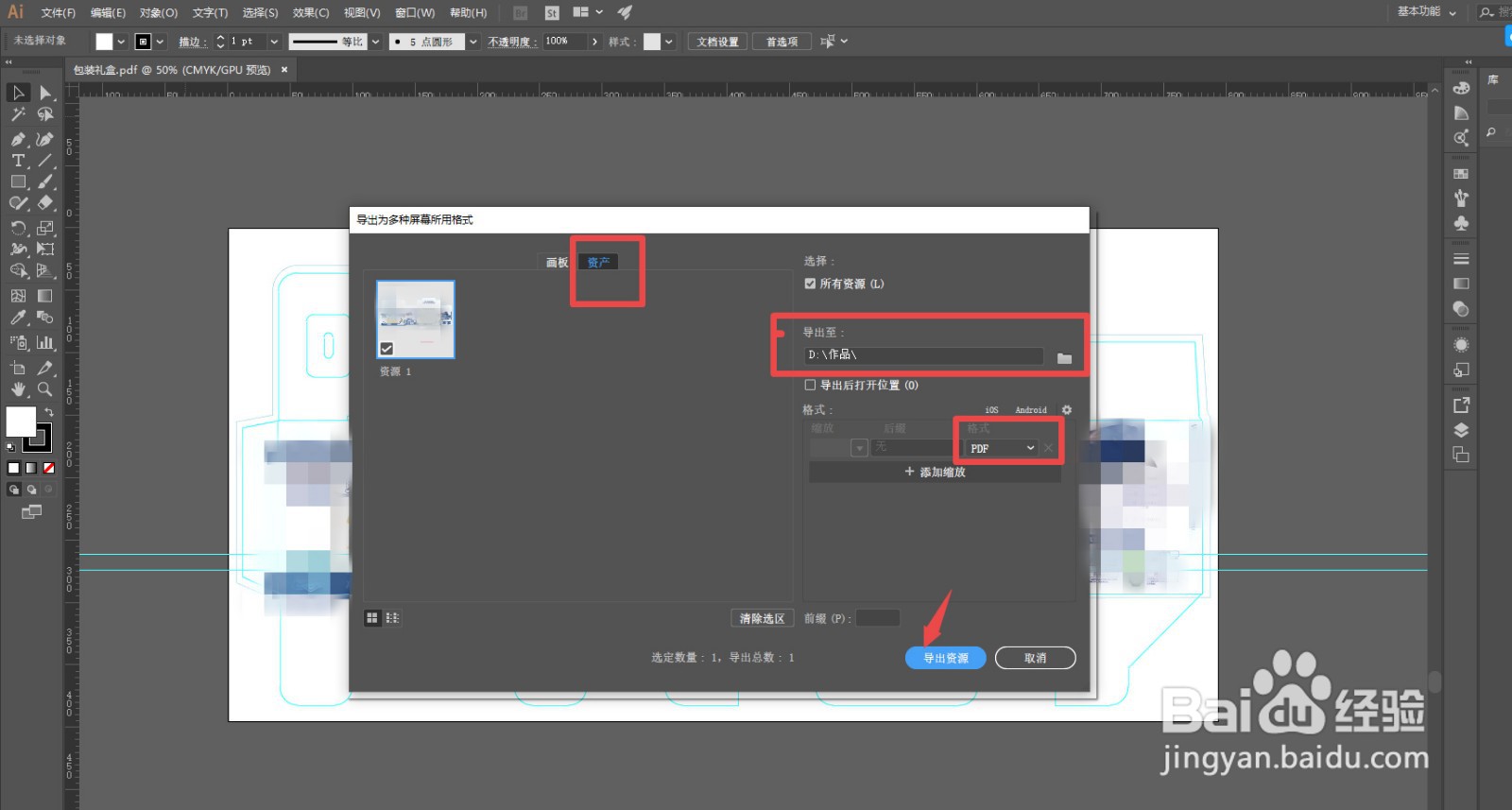The image size is (1512, 810).
Task: Open the 对象(O) menu
Action: coord(158,12)
